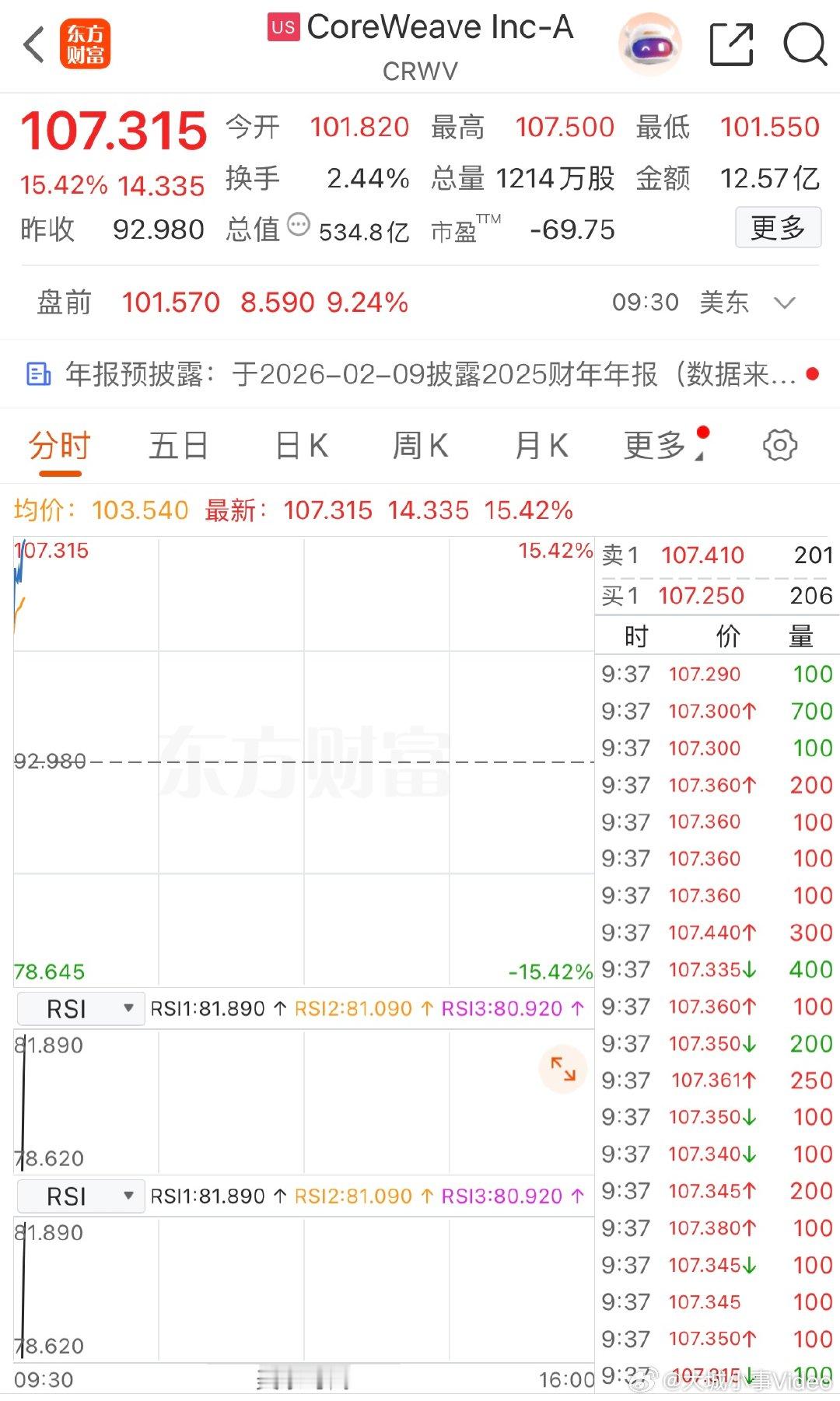
Task: Tap the trade row 107.380↑ 100
Action: (x=717, y=1228)
